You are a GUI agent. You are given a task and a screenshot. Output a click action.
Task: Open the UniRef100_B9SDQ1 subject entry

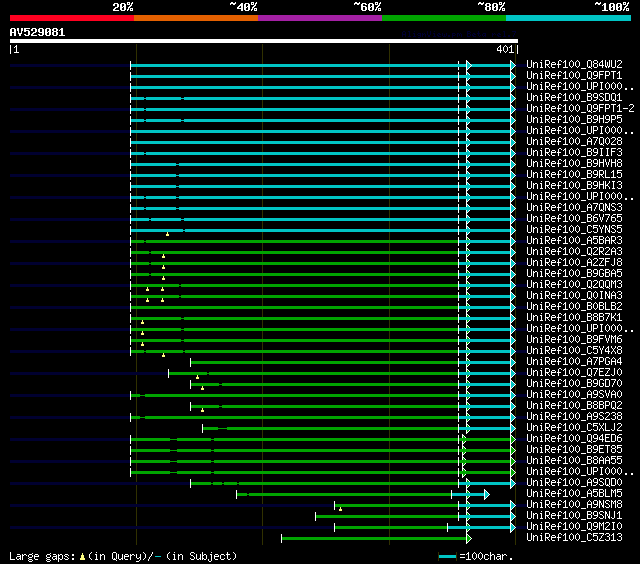tap(574, 98)
